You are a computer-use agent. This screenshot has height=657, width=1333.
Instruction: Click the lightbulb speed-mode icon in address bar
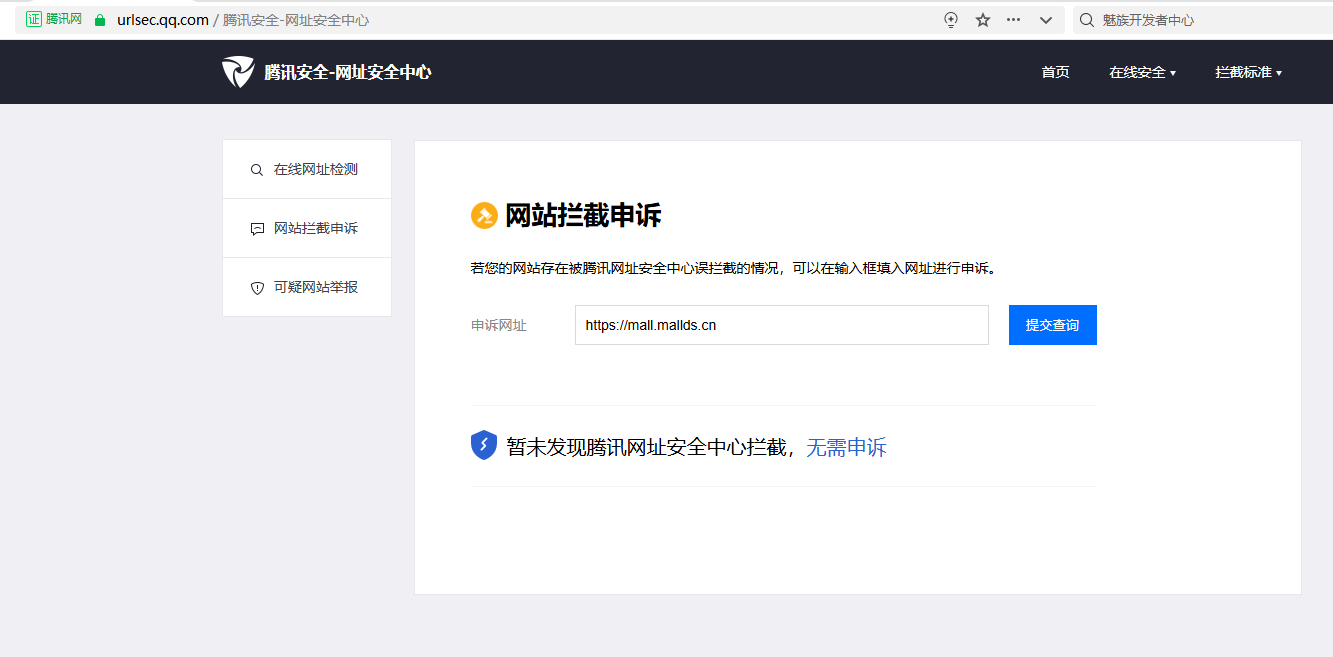pos(951,20)
